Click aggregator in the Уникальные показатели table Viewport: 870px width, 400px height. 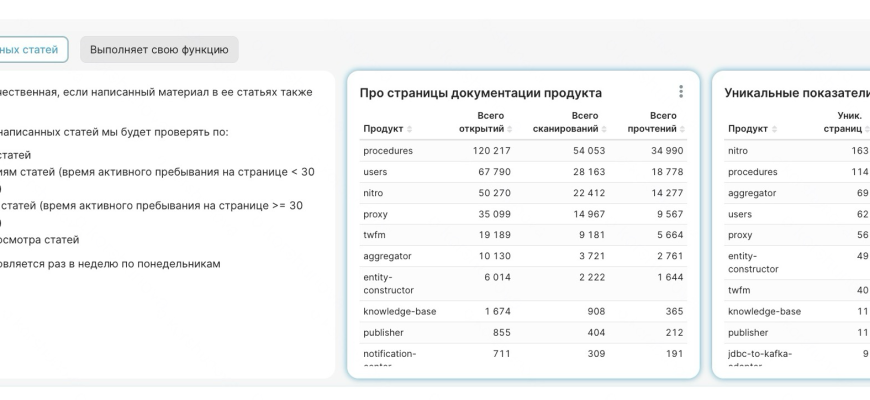[x=752, y=193]
